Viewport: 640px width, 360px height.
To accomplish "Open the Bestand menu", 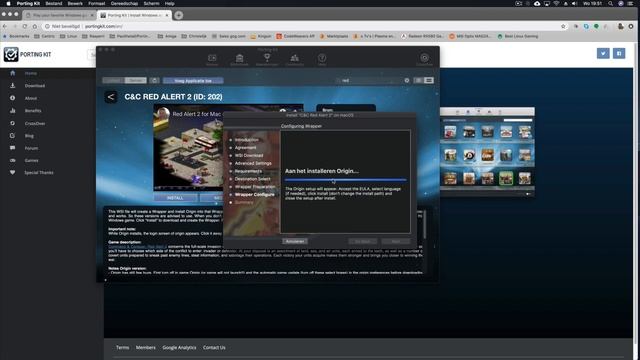I will pos(53,3).
